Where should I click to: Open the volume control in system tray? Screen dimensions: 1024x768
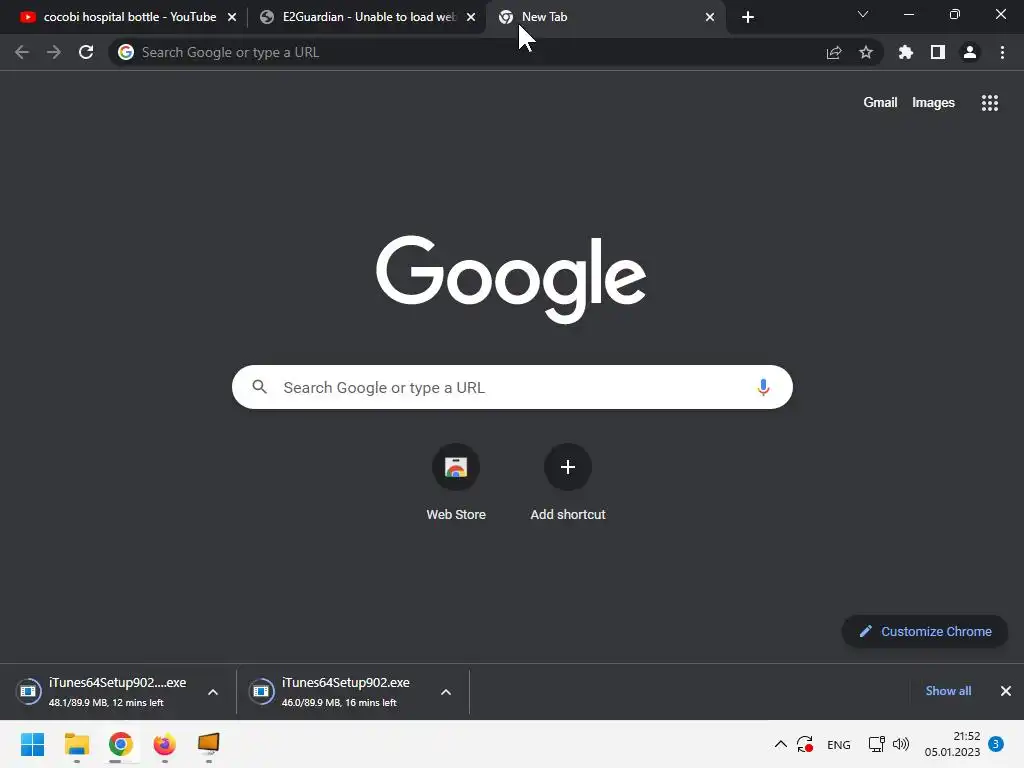(x=901, y=744)
